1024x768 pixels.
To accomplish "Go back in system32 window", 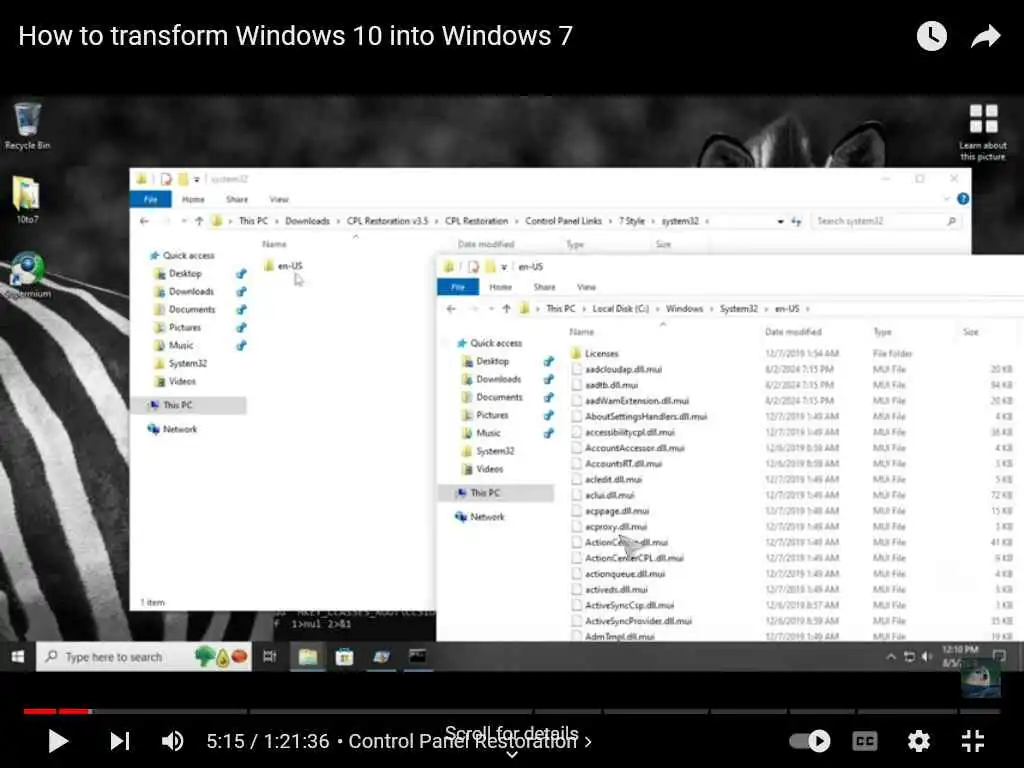I will tap(144, 221).
